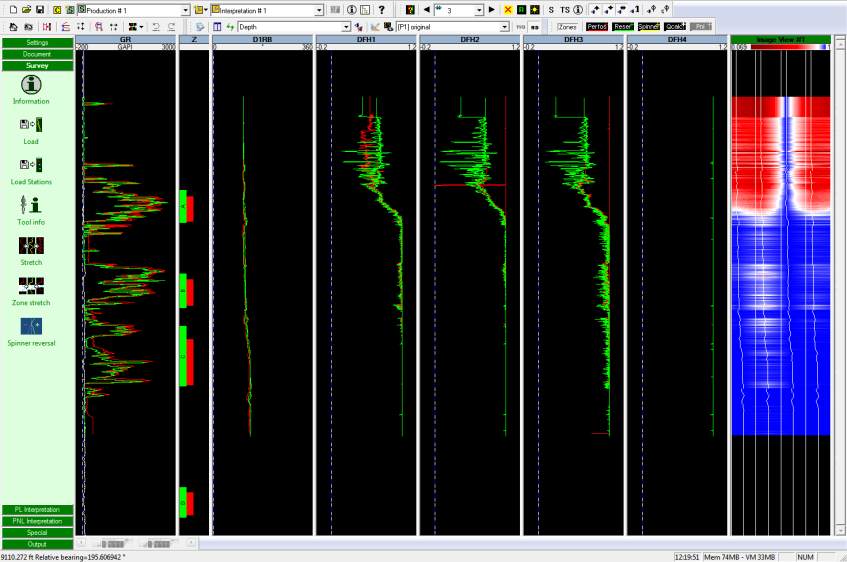
Task: Click the red-blue color scale bar in Image View
Action: (x=787, y=48)
